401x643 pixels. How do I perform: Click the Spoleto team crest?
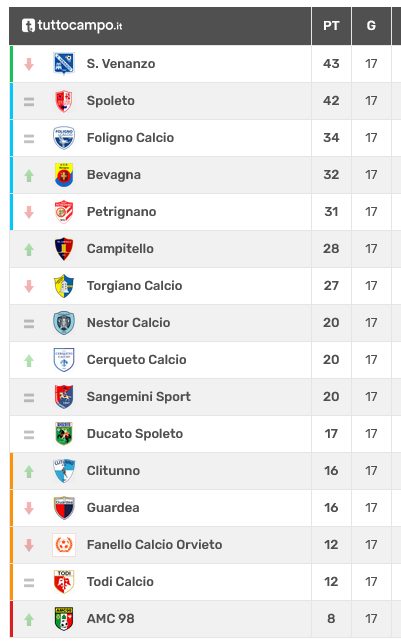[x=64, y=101]
